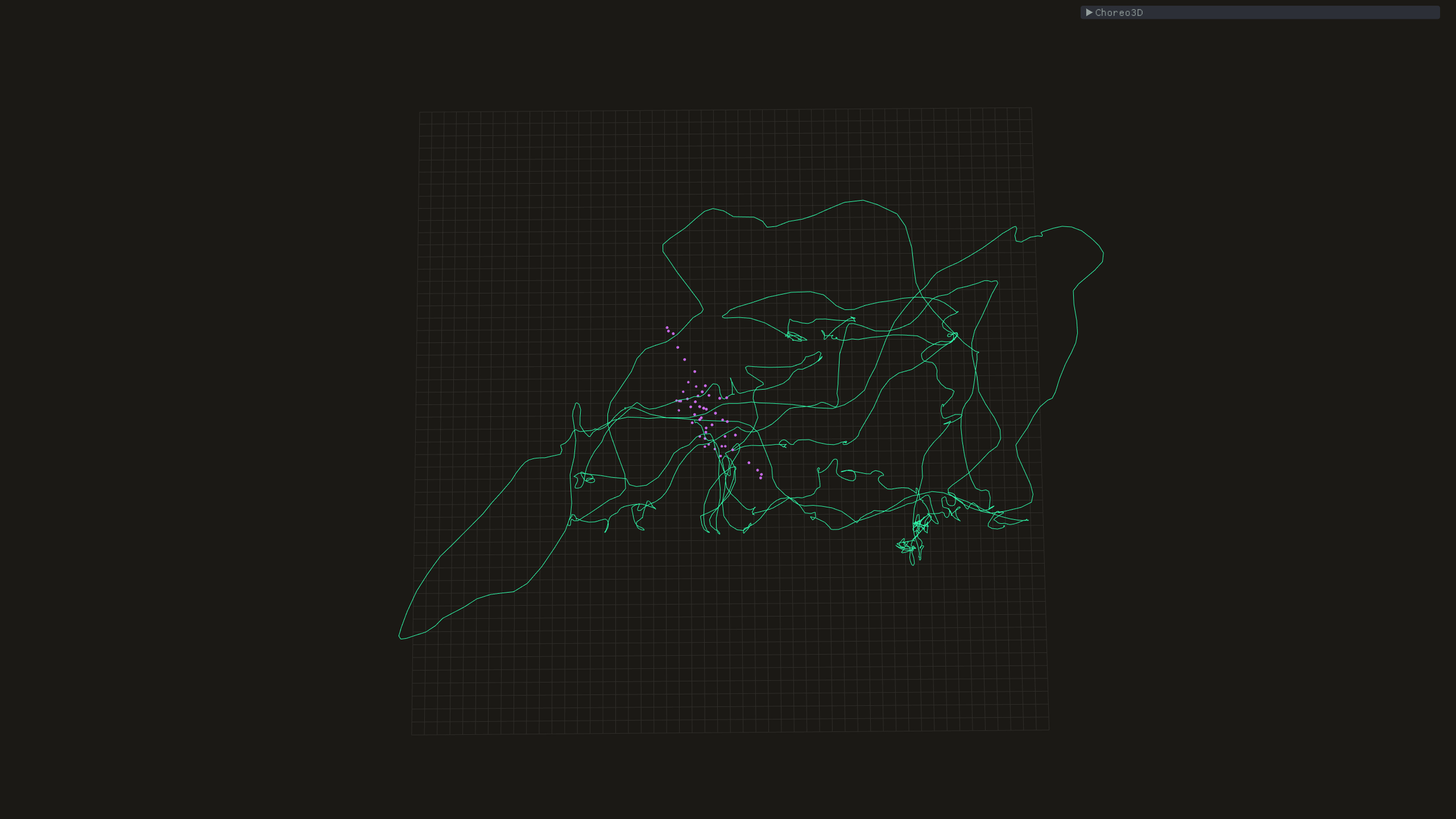Screen dimensions: 1456x819
Task: Expand the collapsed Choreo3D panel arrow
Action: pyautogui.click(x=1089, y=12)
